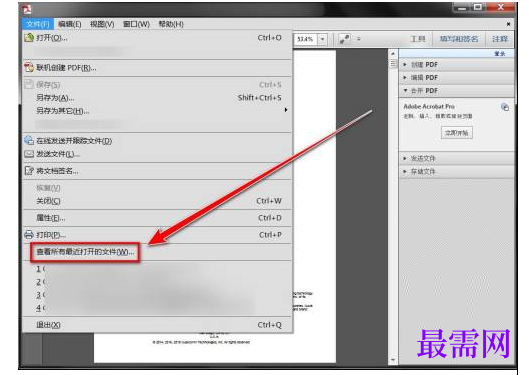529x375 pixels.
Task: Click the envelope icon for 发送文件
Action: (x=29, y=154)
